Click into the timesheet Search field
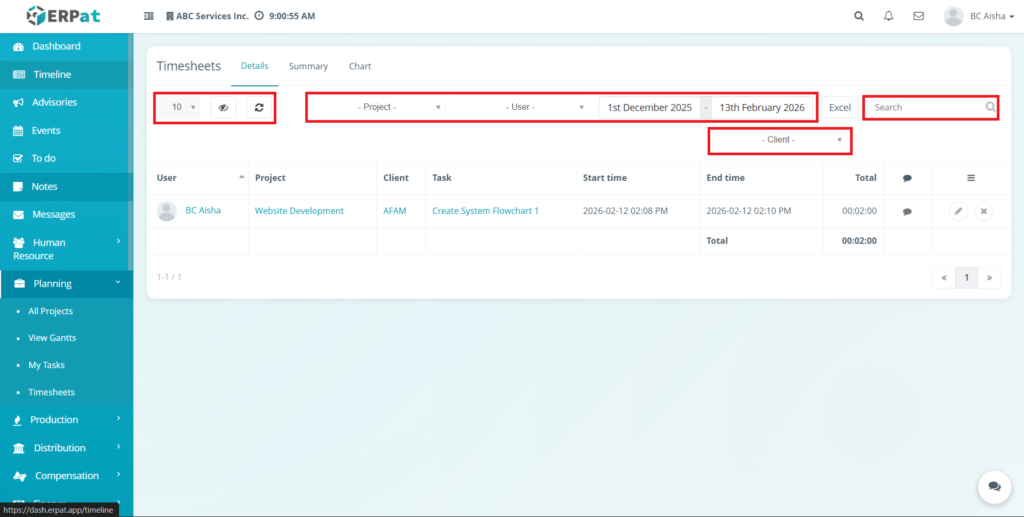 pyautogui.click(x=925, y=107)
